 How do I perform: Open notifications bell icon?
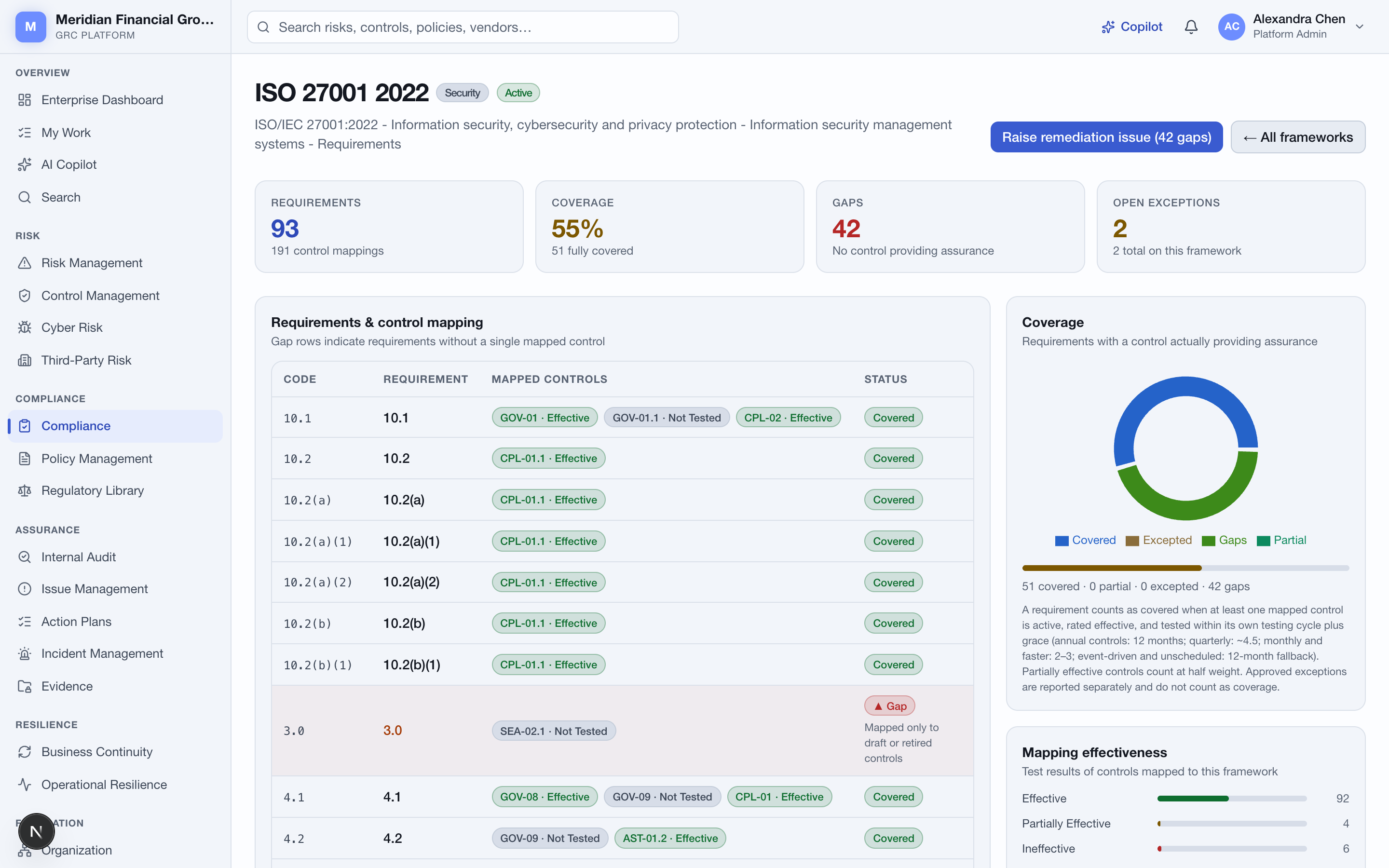[1191, 27]
